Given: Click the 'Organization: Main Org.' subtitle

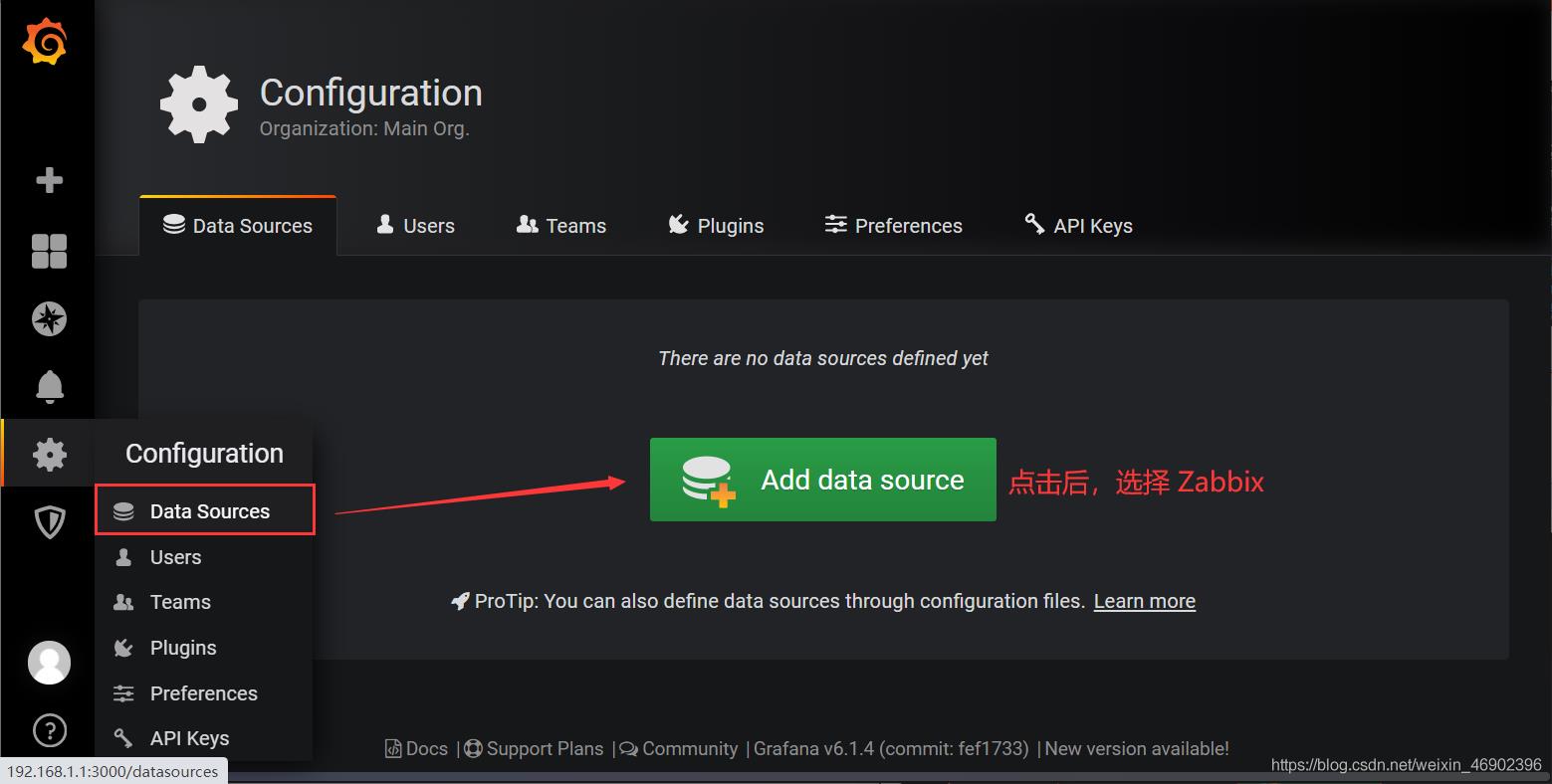Looking at the screenshot, I should tap(364, 128).
